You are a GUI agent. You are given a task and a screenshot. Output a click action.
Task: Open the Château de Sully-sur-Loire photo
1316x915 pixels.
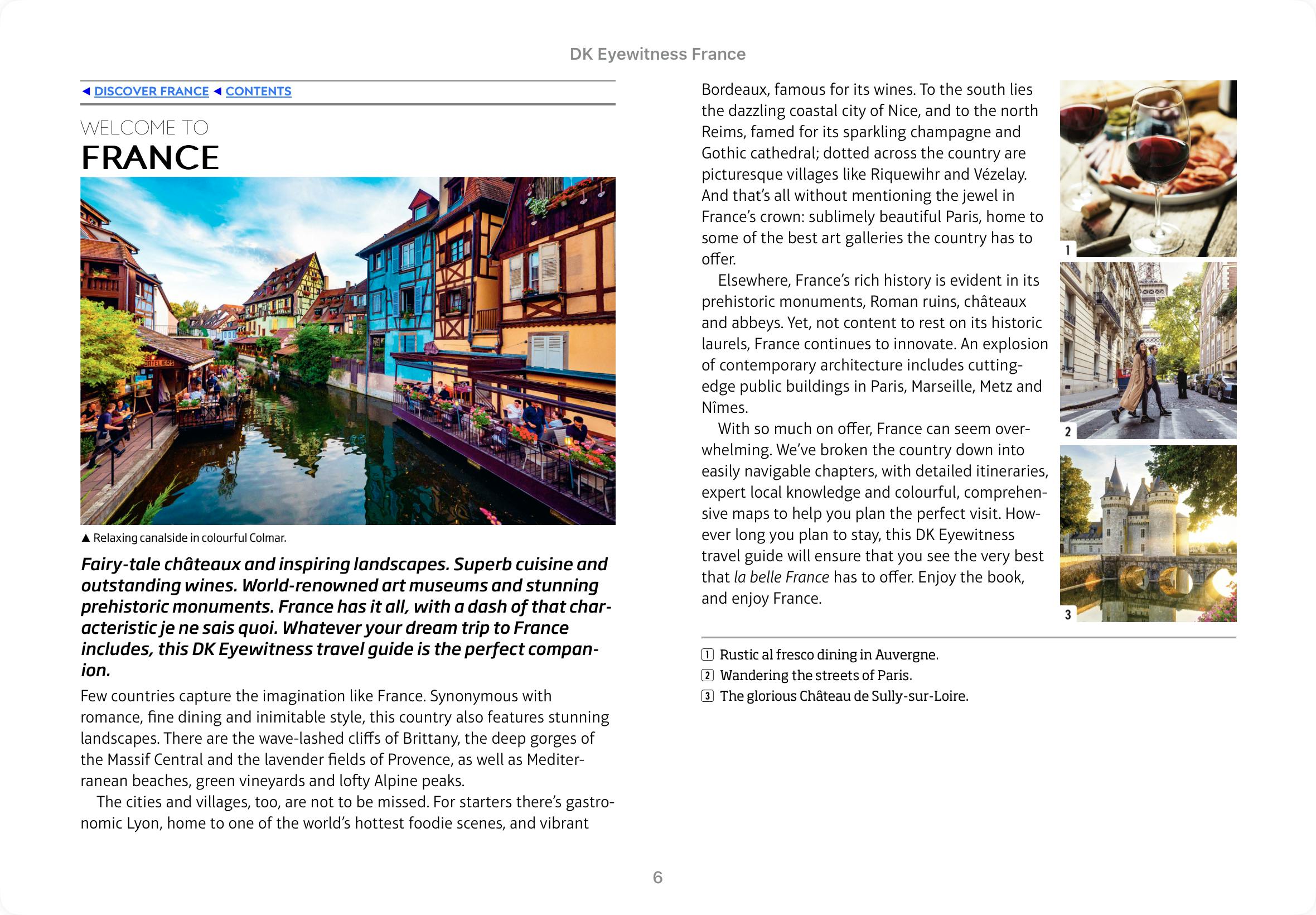tap(1148, 533)
